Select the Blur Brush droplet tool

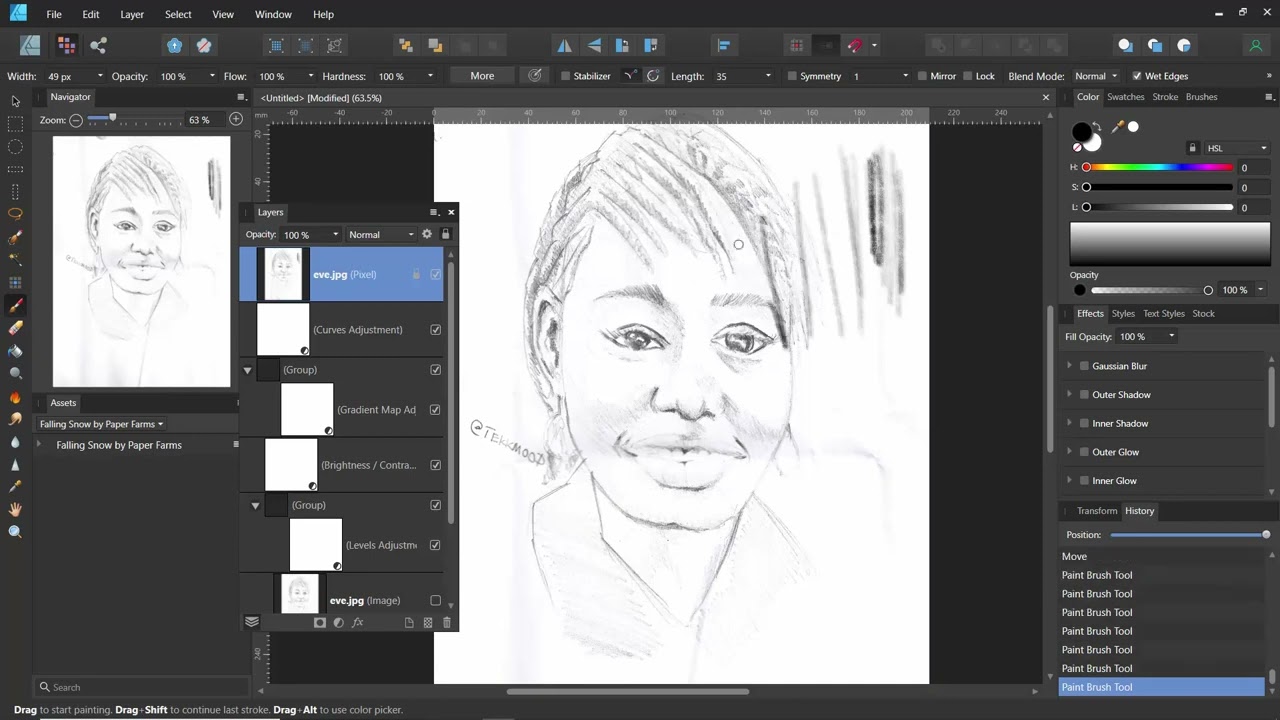point(15,442)
